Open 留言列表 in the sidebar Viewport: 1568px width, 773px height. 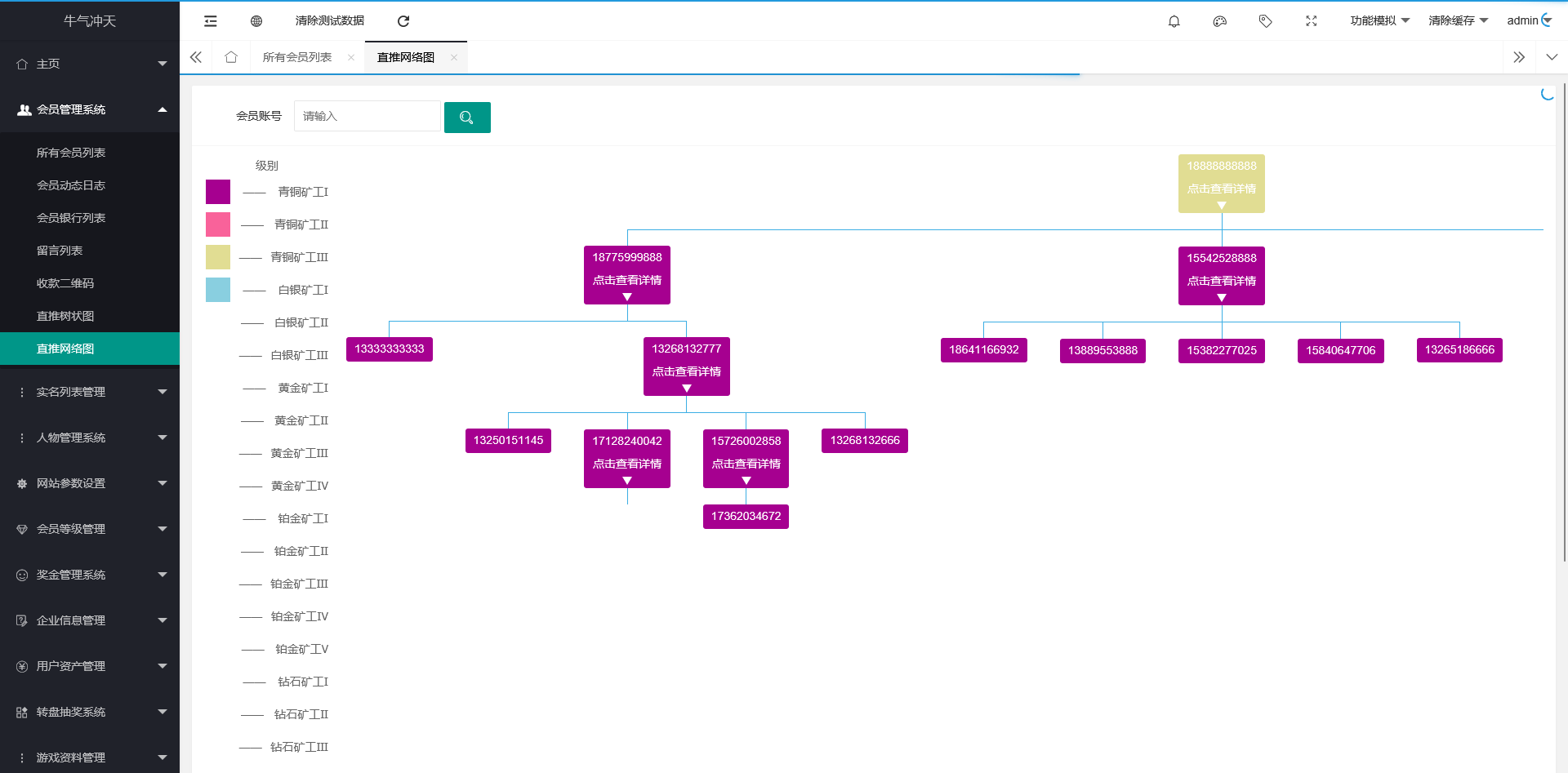pyautogui.click(x=90, y=251)
